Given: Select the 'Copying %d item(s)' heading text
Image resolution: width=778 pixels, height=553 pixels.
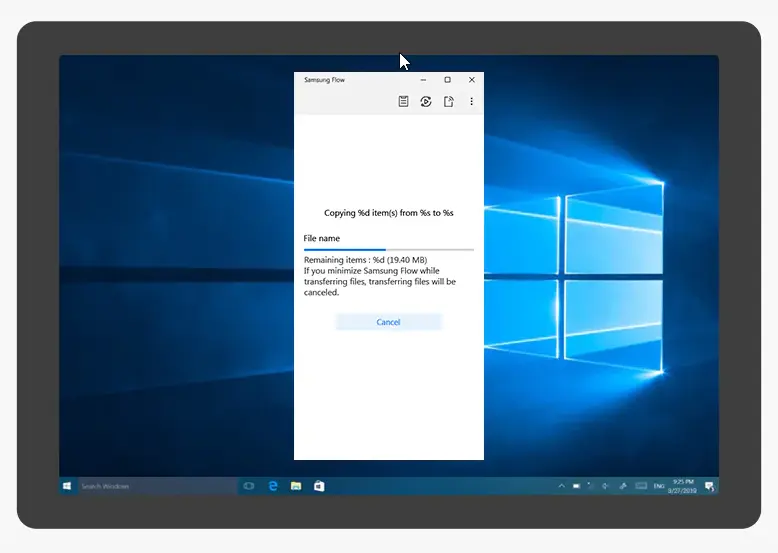Looking at the screenshot, I should (x=389, y=213).
